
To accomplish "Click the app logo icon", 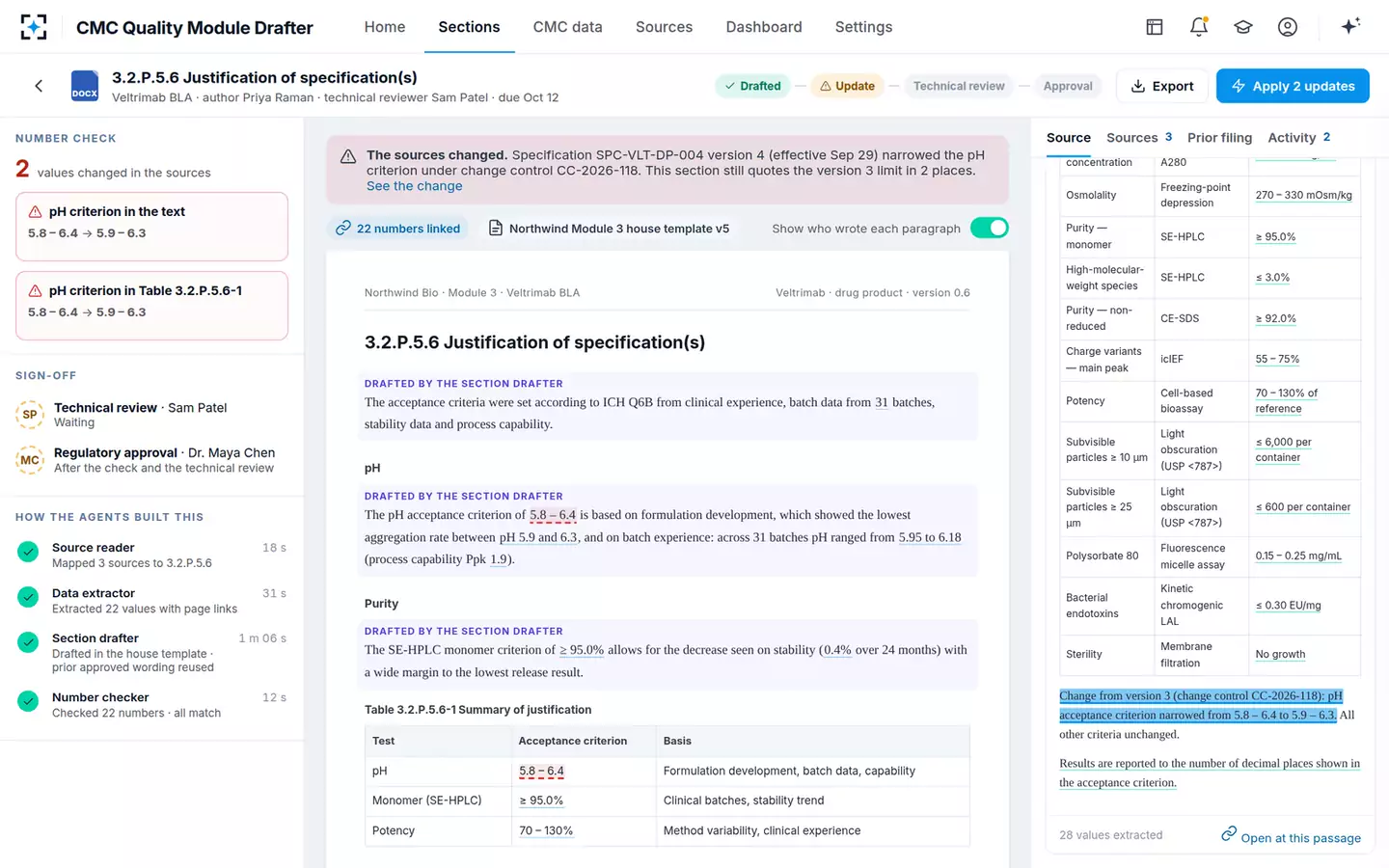I will 34,27.
